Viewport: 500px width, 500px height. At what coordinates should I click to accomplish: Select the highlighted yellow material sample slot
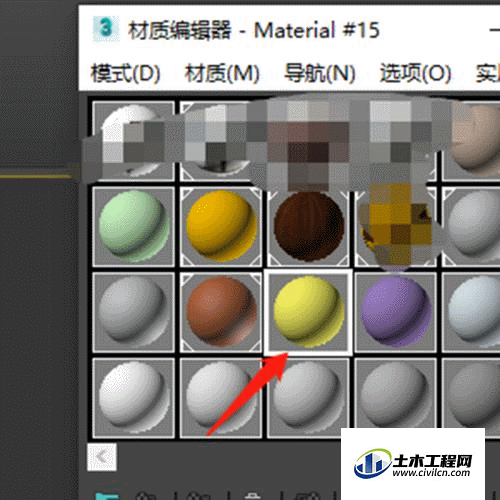click(x=308, y=312)
